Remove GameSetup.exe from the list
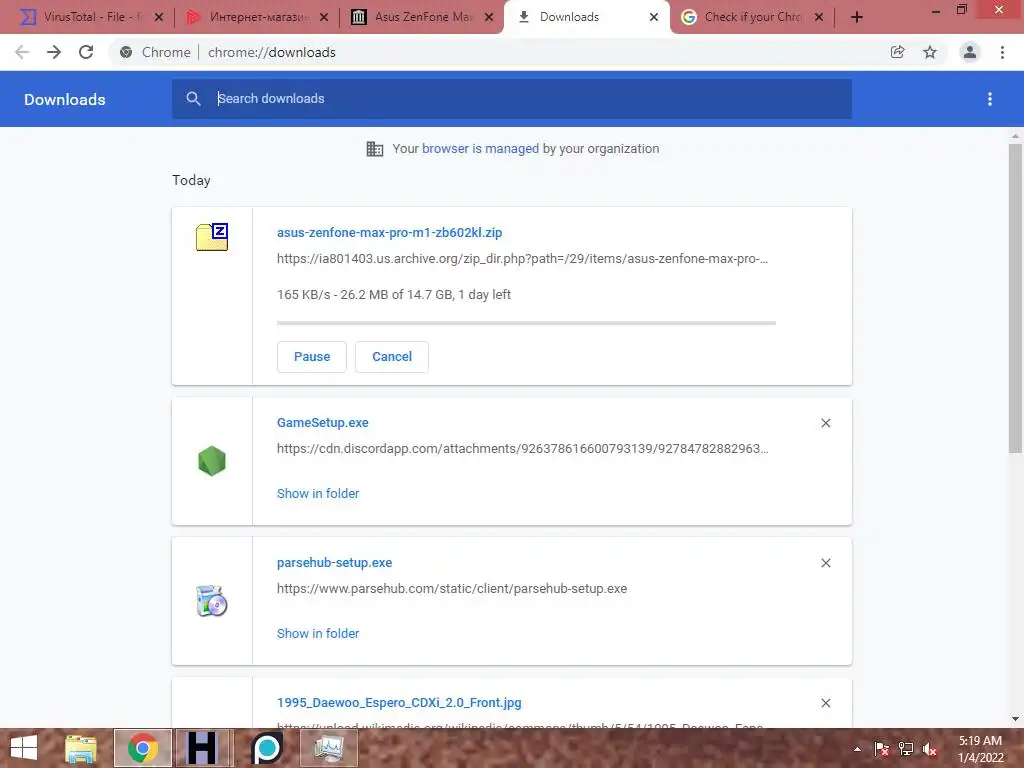This screenshot has width=1024, height=768. [x=826, y=423]
